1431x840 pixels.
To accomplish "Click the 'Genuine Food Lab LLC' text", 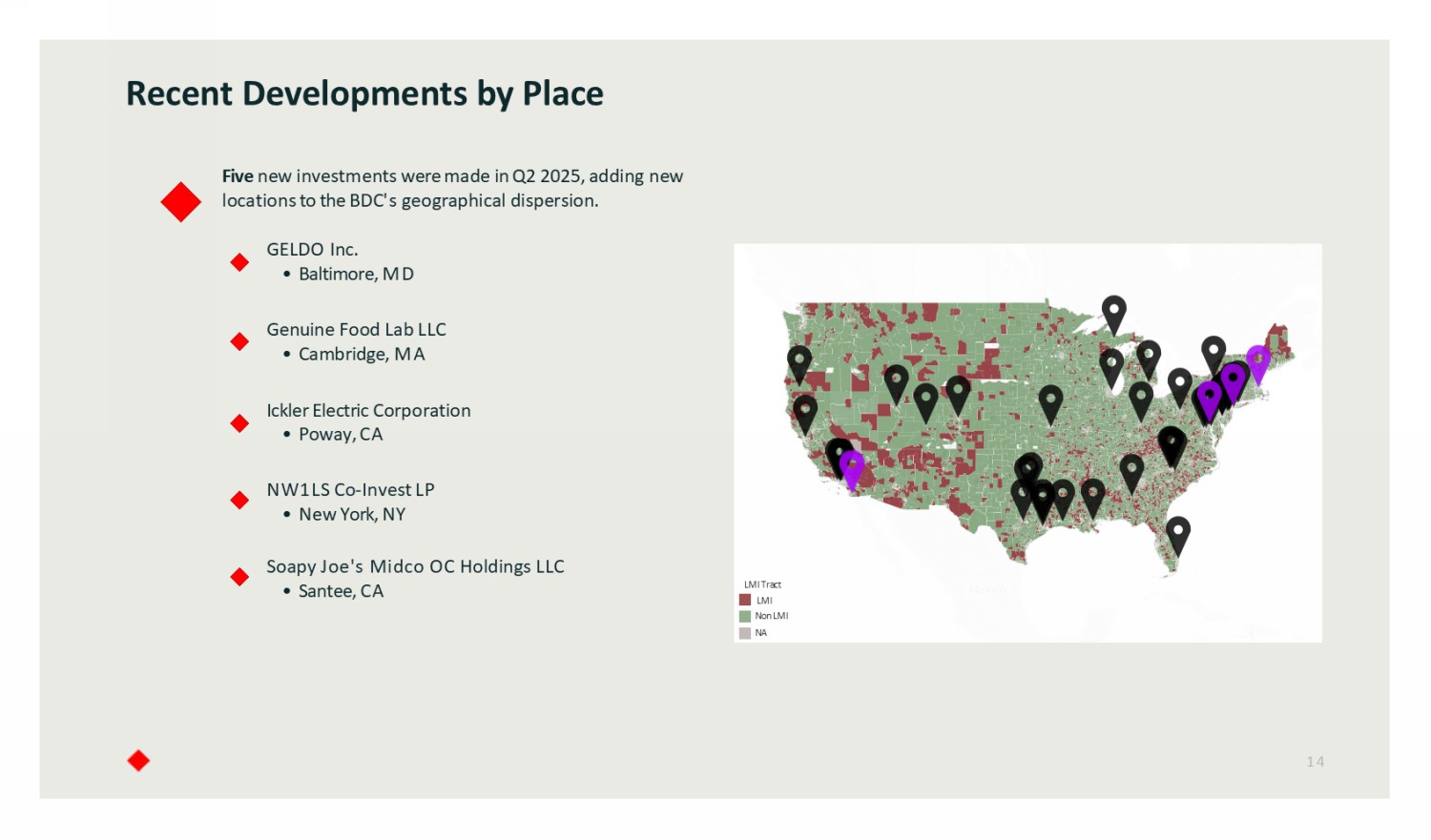I will tap(356, 329).
